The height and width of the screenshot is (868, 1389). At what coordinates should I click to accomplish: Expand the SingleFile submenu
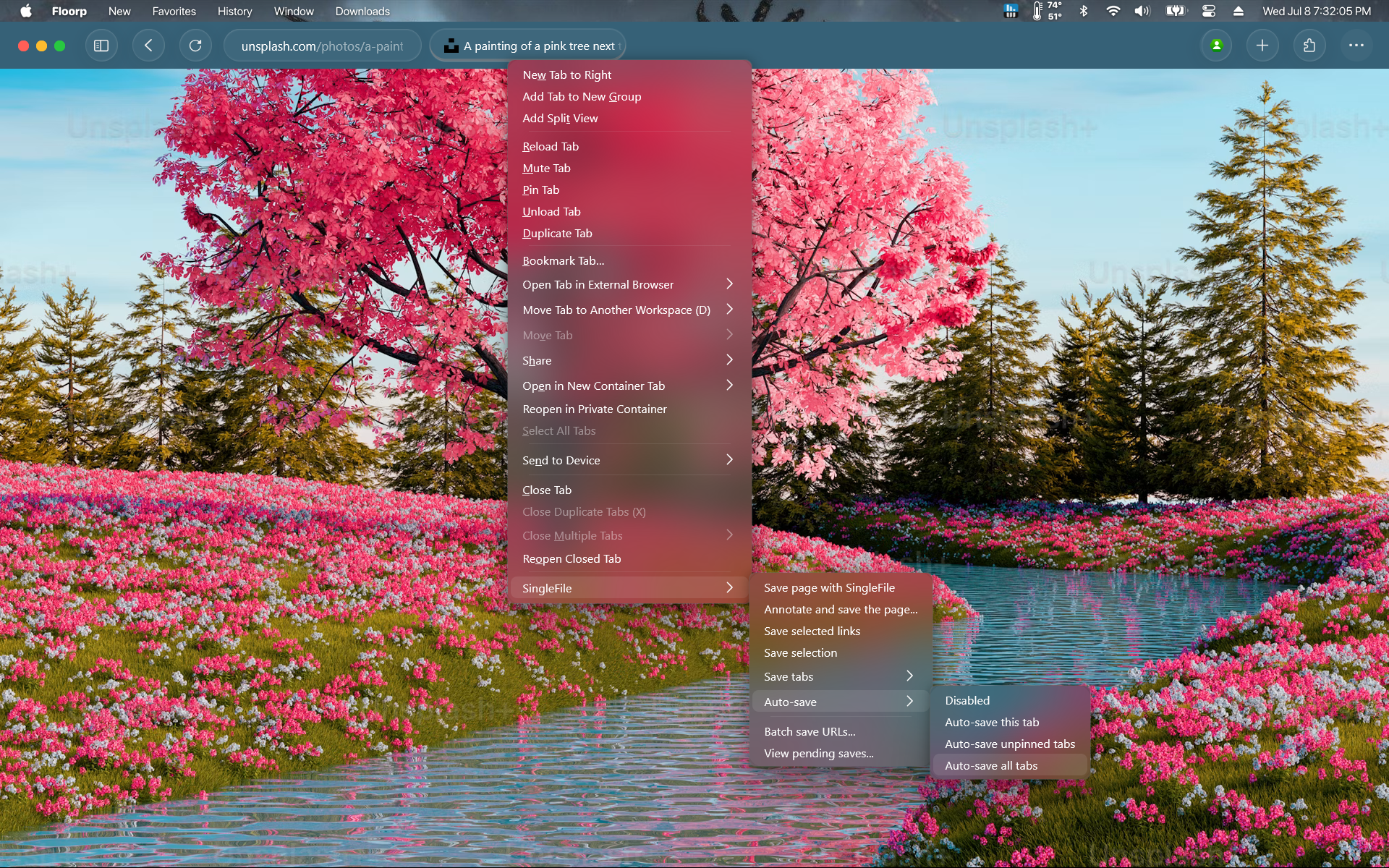[x=629, y=588]
